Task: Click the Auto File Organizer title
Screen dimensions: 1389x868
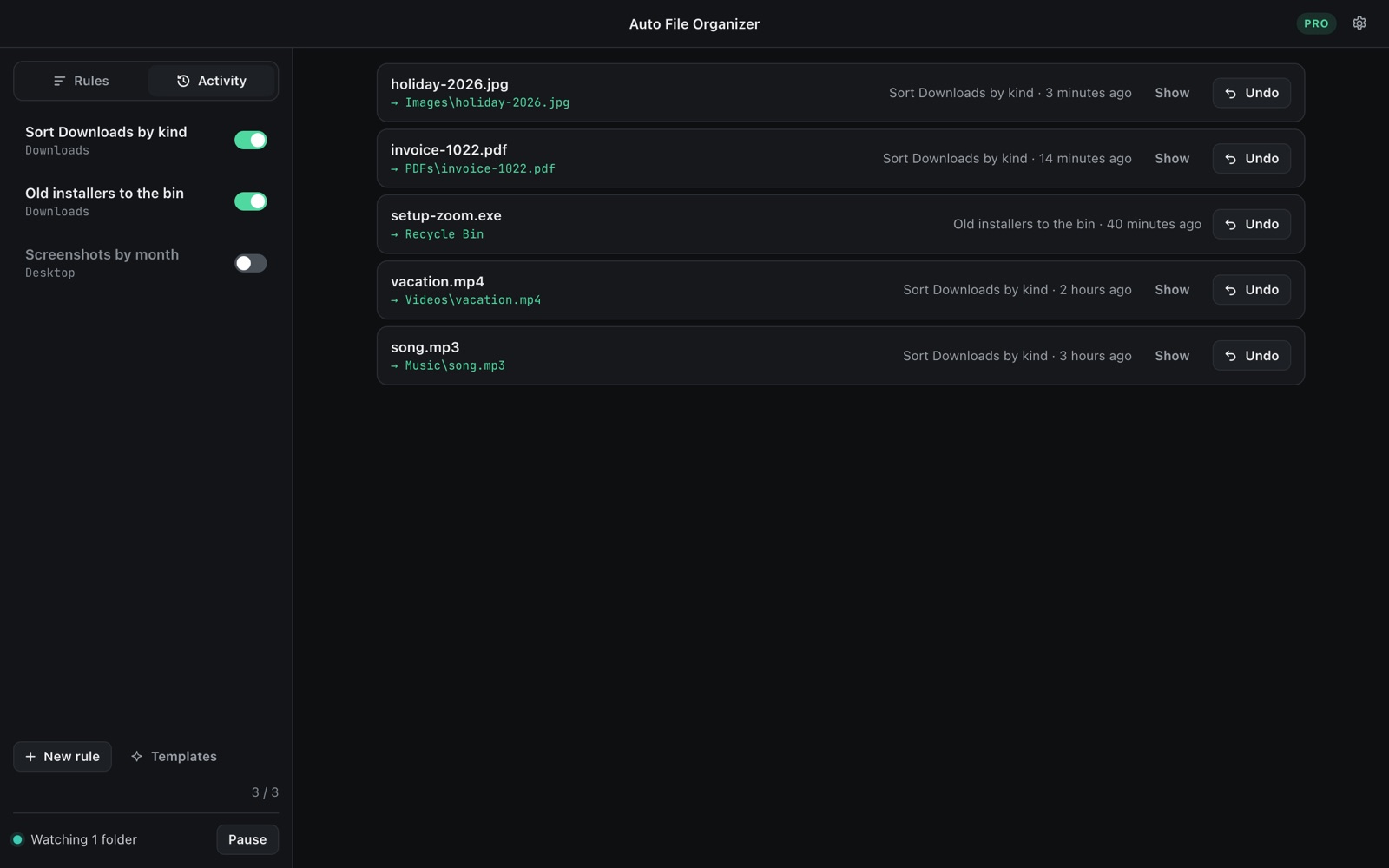Action: pos(694,23)
